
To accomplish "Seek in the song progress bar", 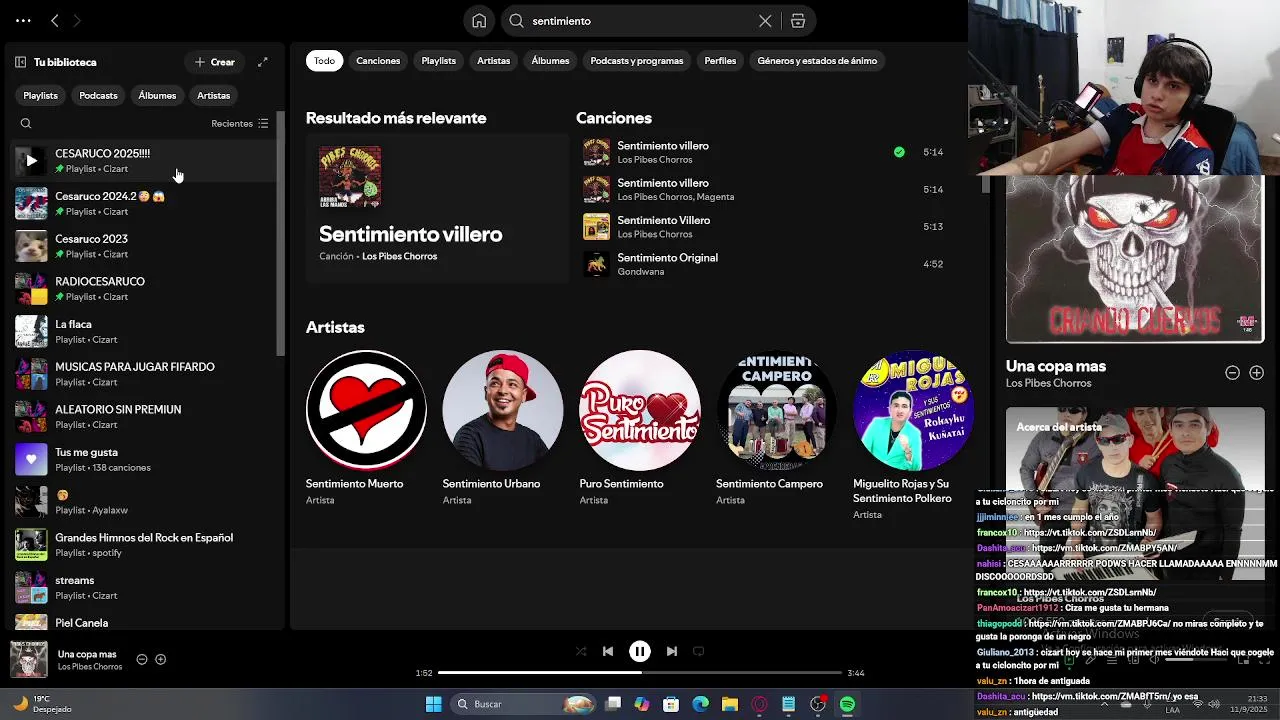I will pyautogui.click(x=640, y=673).
